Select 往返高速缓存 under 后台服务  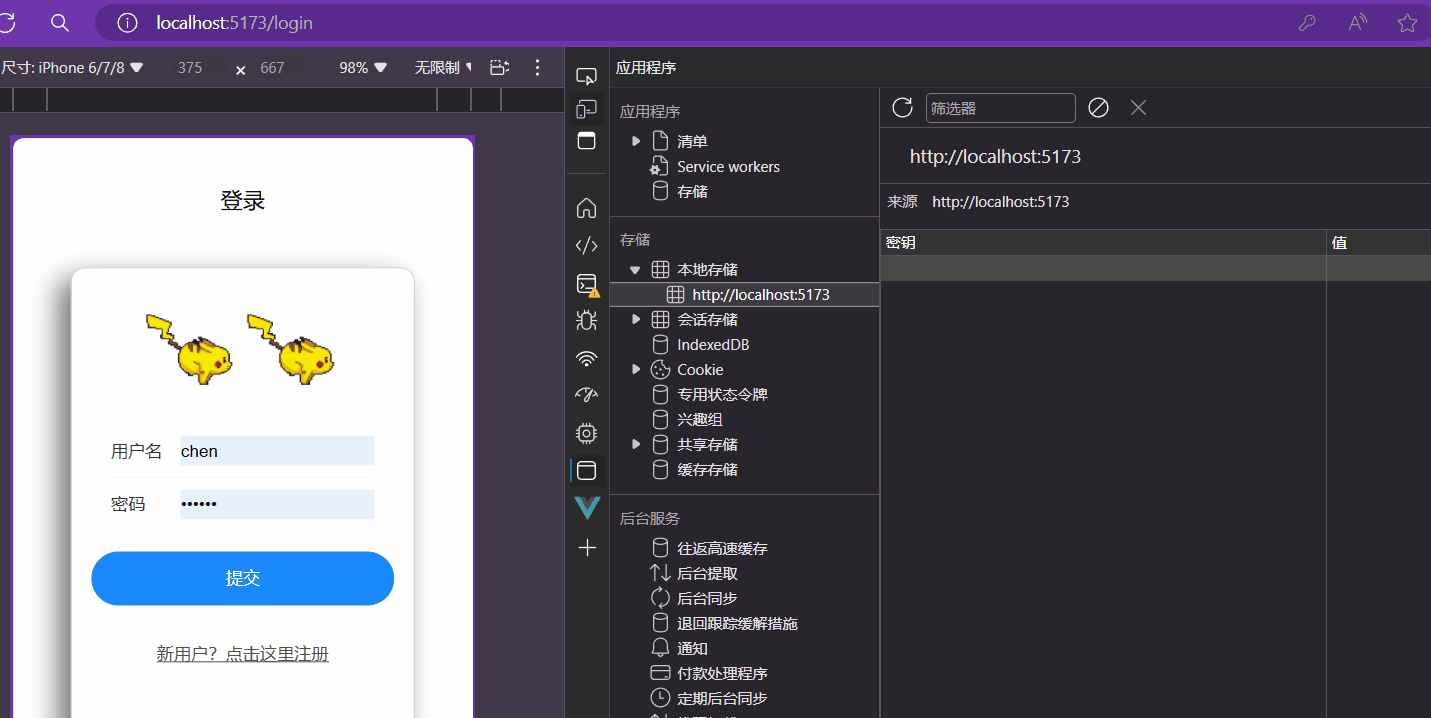(722, 549)
